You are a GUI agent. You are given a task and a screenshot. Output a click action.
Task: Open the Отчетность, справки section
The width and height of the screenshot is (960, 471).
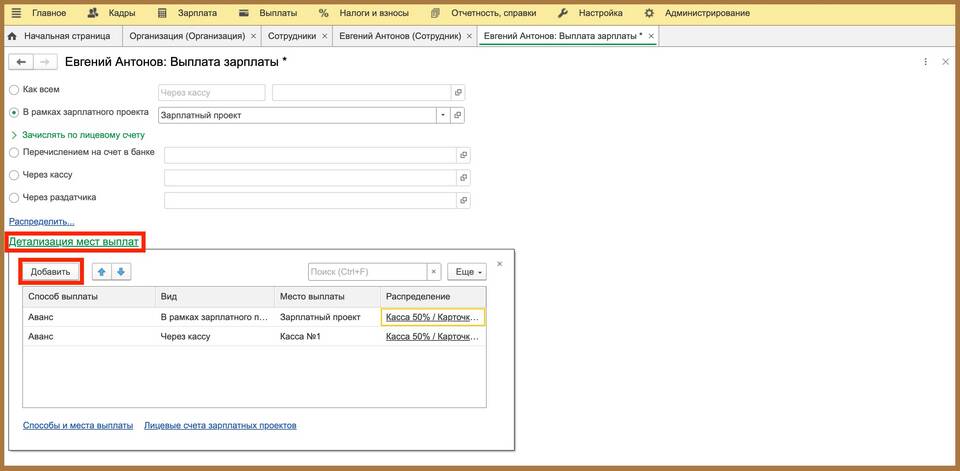[483, 13]
